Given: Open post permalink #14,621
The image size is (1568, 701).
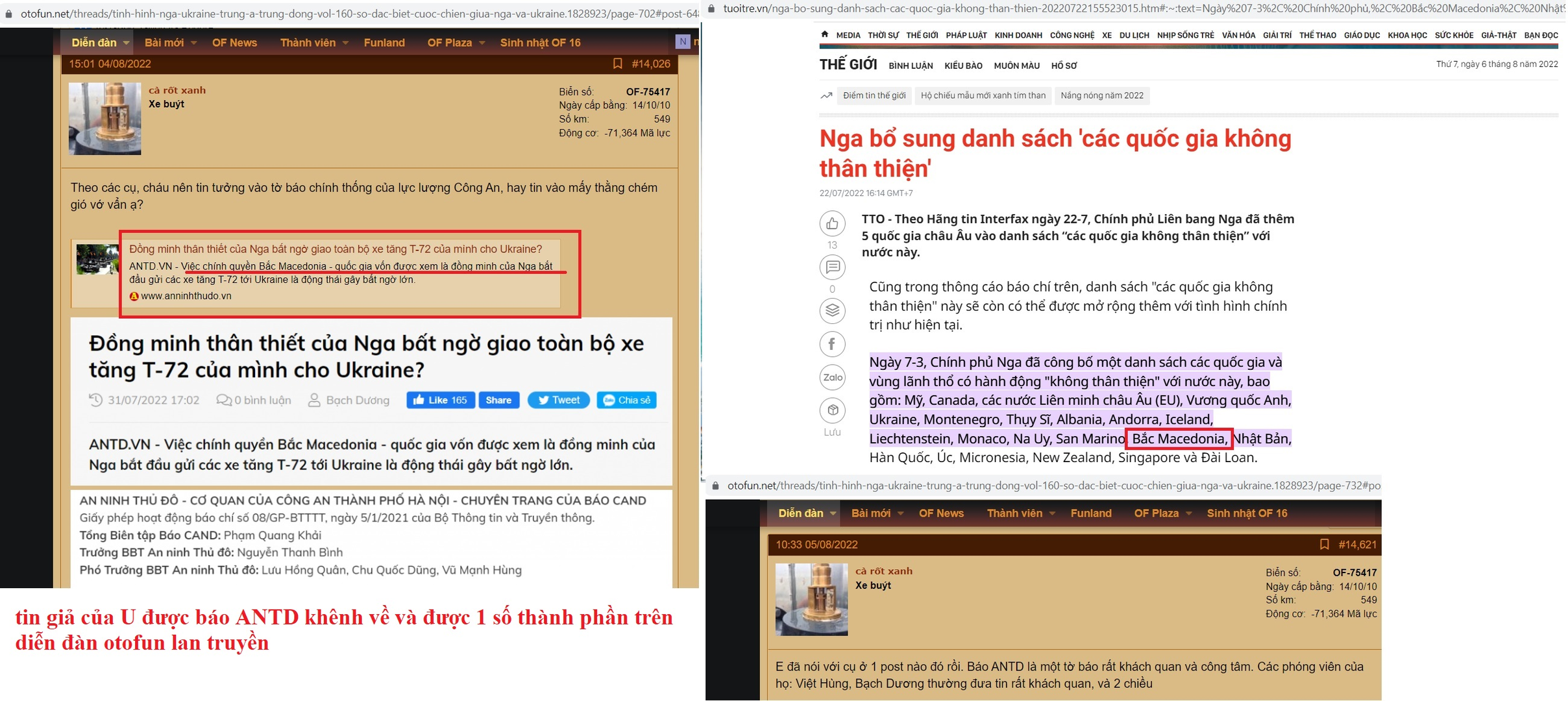Looking at the screenshot, I should pos(1357,545).
